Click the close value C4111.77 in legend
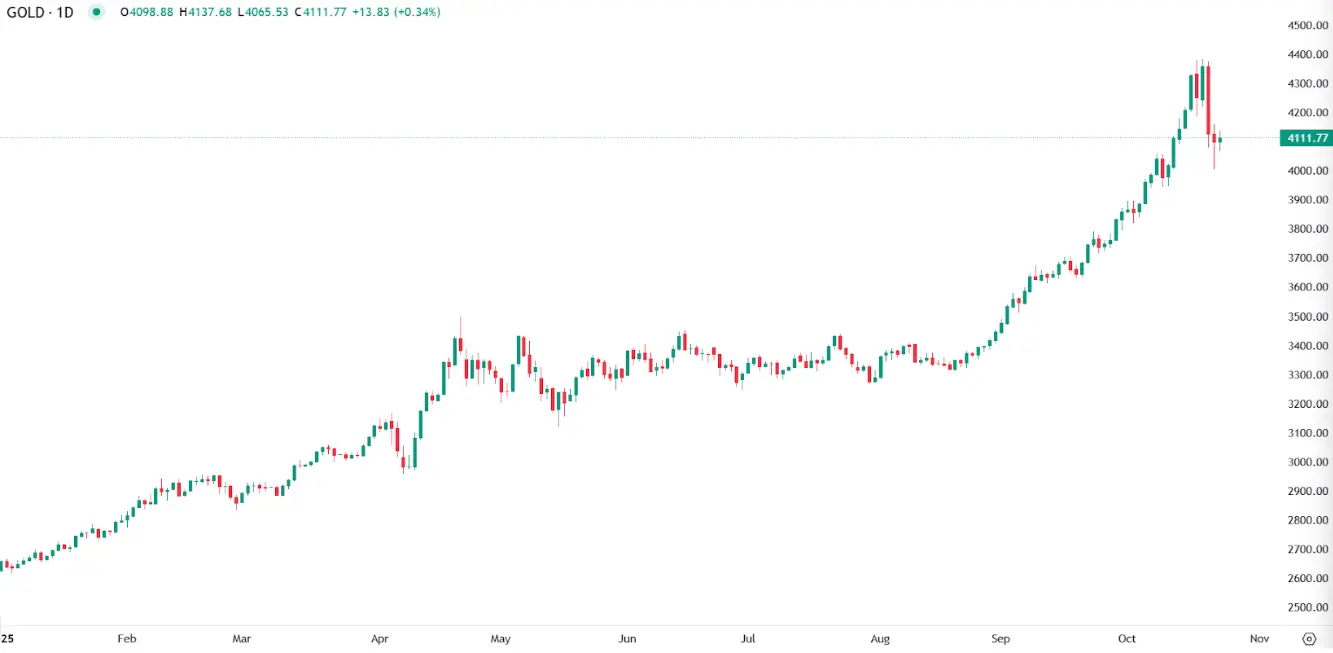The image size is (1333, 653). click(324, 12)
